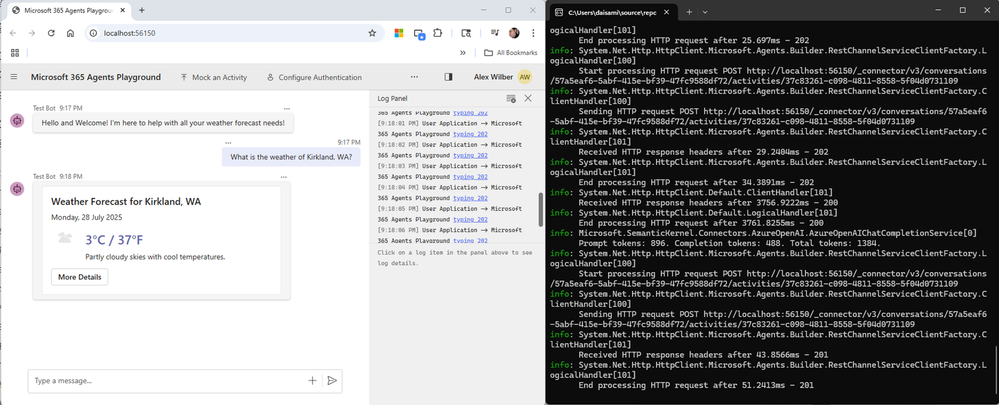
Task: Bookmark this page with the star icon
Action: [x=372, y=33]
